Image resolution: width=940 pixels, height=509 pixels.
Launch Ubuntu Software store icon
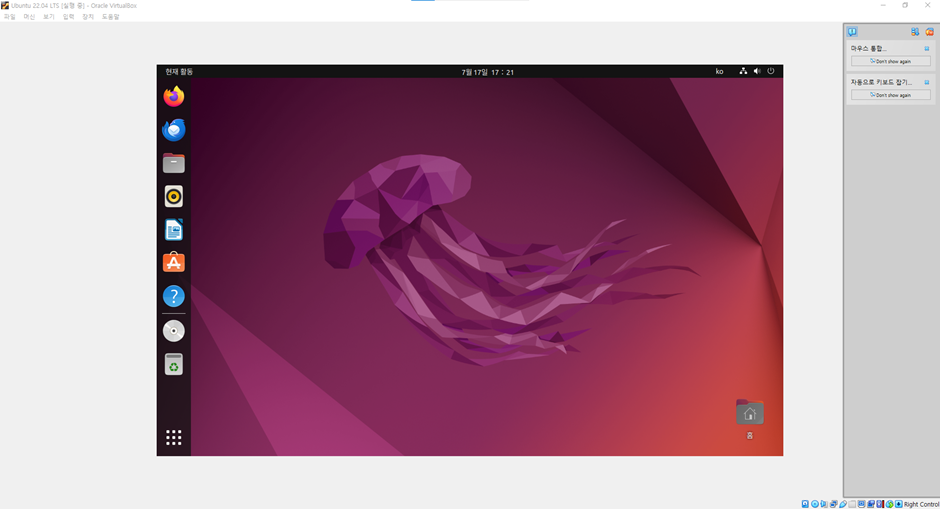[x=174, y=263]
